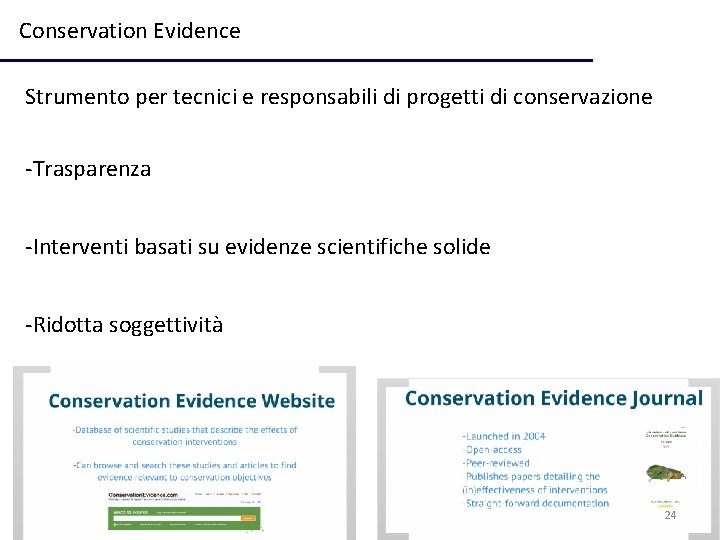The width and height of the screenshot is (720, 540).
Task: Click the green search bar in website screenshot
Action: (x=184, y=518)
